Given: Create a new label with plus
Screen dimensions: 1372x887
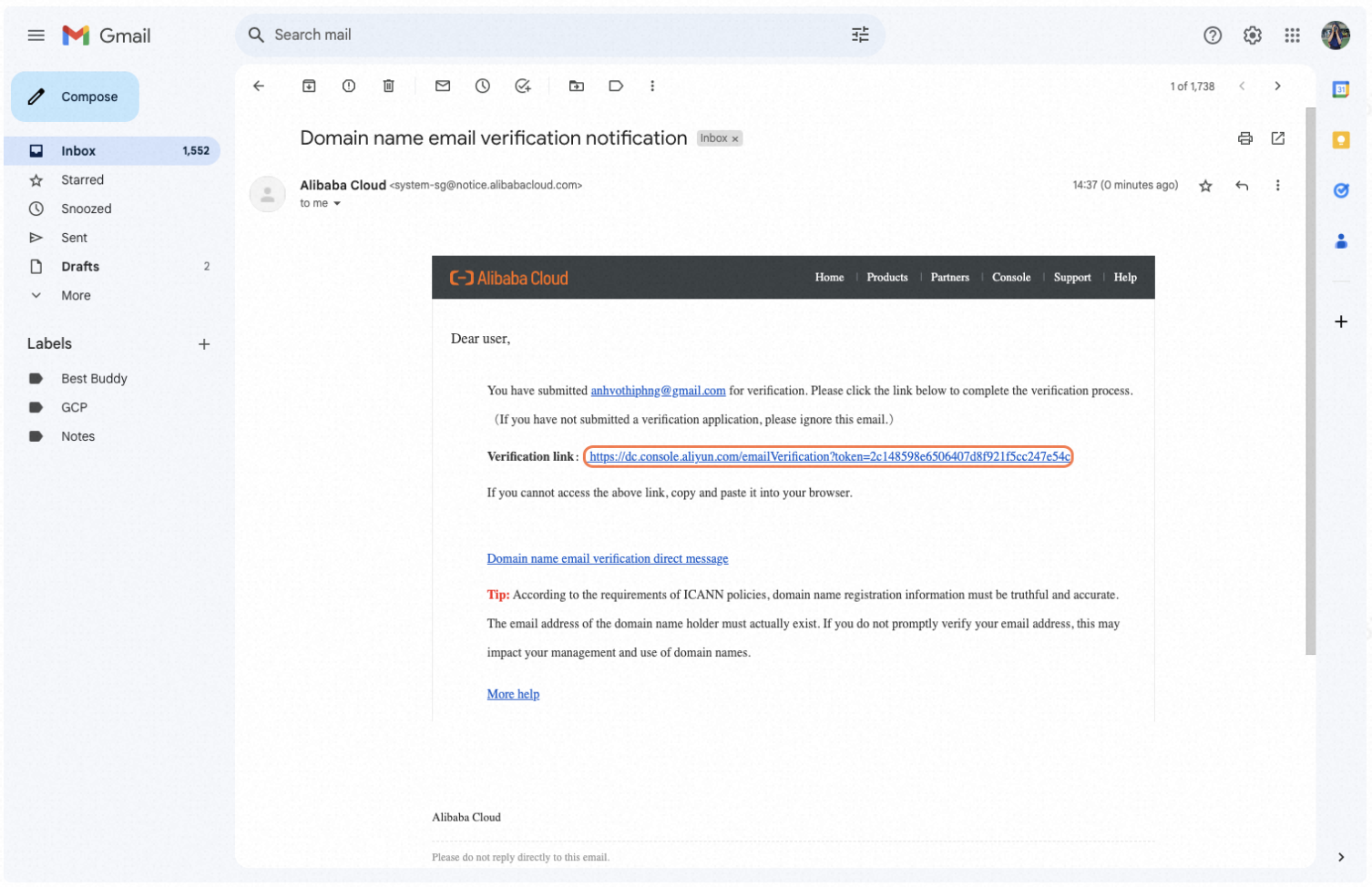Looking at the screenshot, I should pyautogui.click(x=204, y=344).
